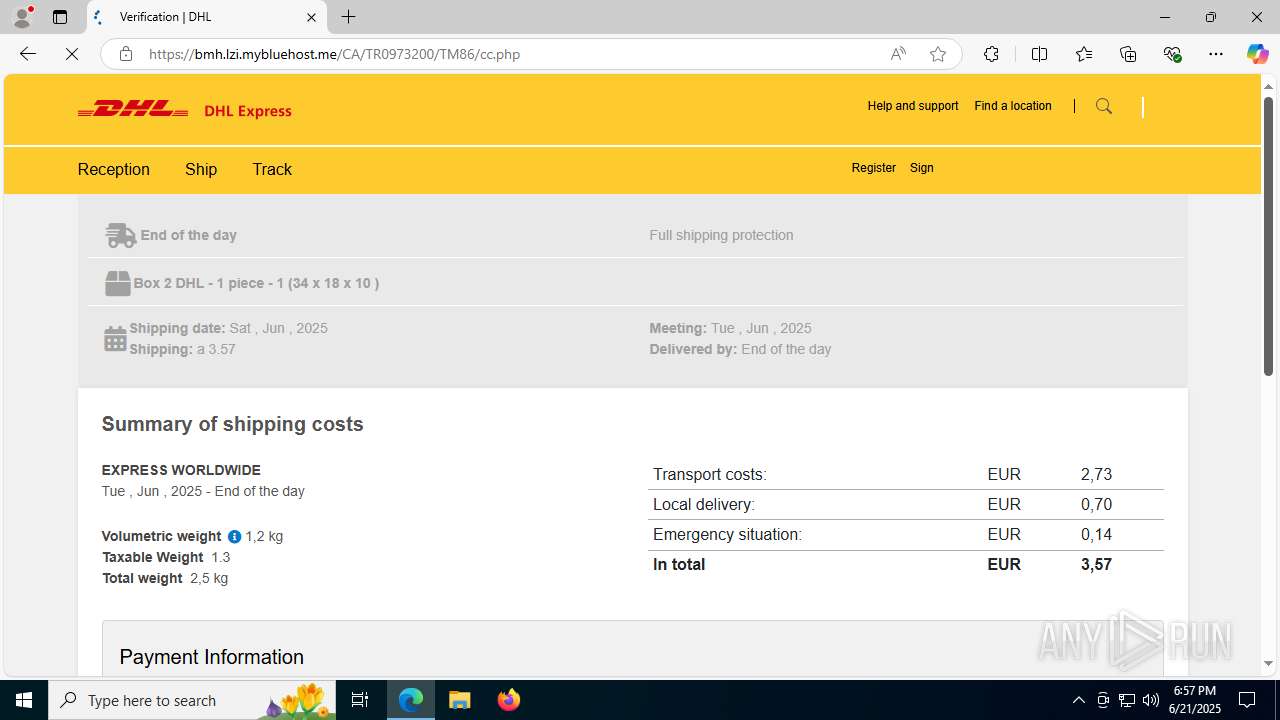
Task: Click the search magnifier icon in DHL header
Action: [1104, 106]
